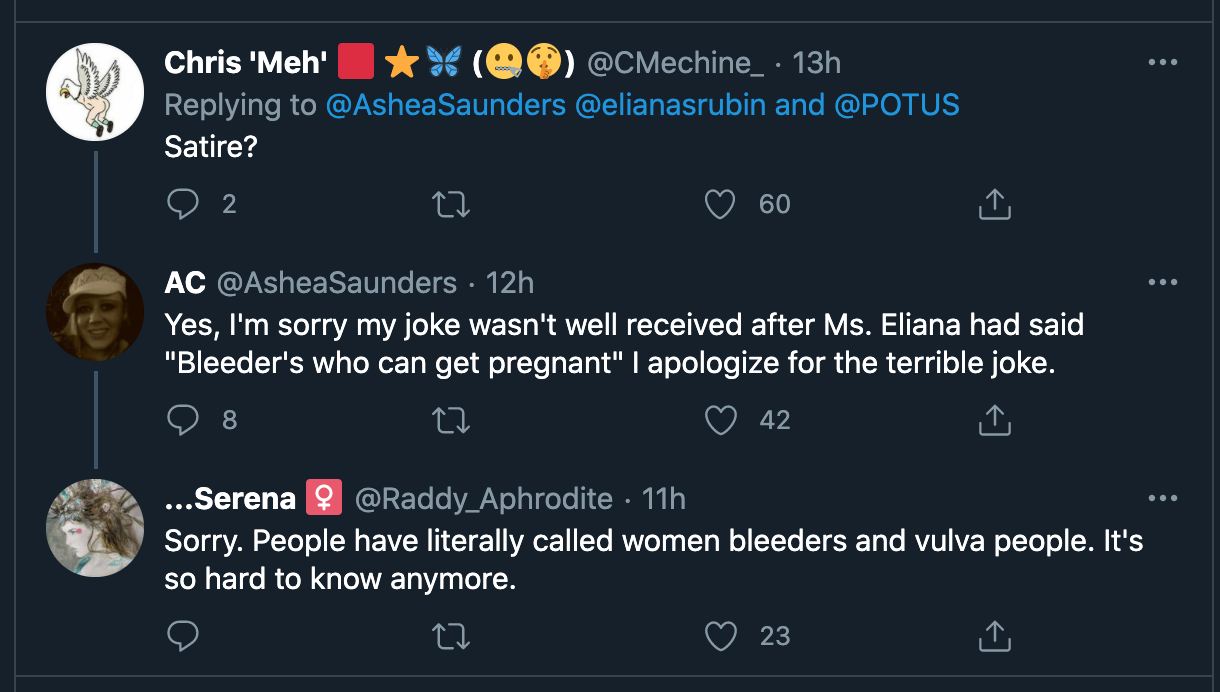
Task: Reply to AC's apology tweet
Action: tap(182, 420)
